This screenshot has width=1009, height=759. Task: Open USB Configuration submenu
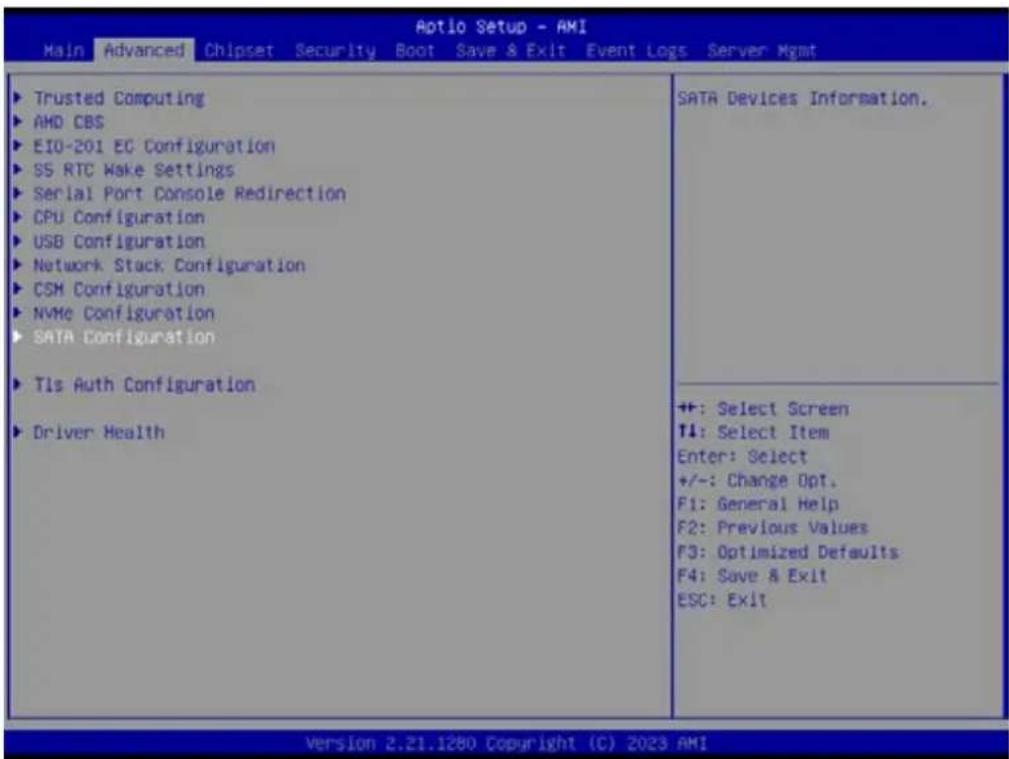pyautogui.click(x=119, y=241)
